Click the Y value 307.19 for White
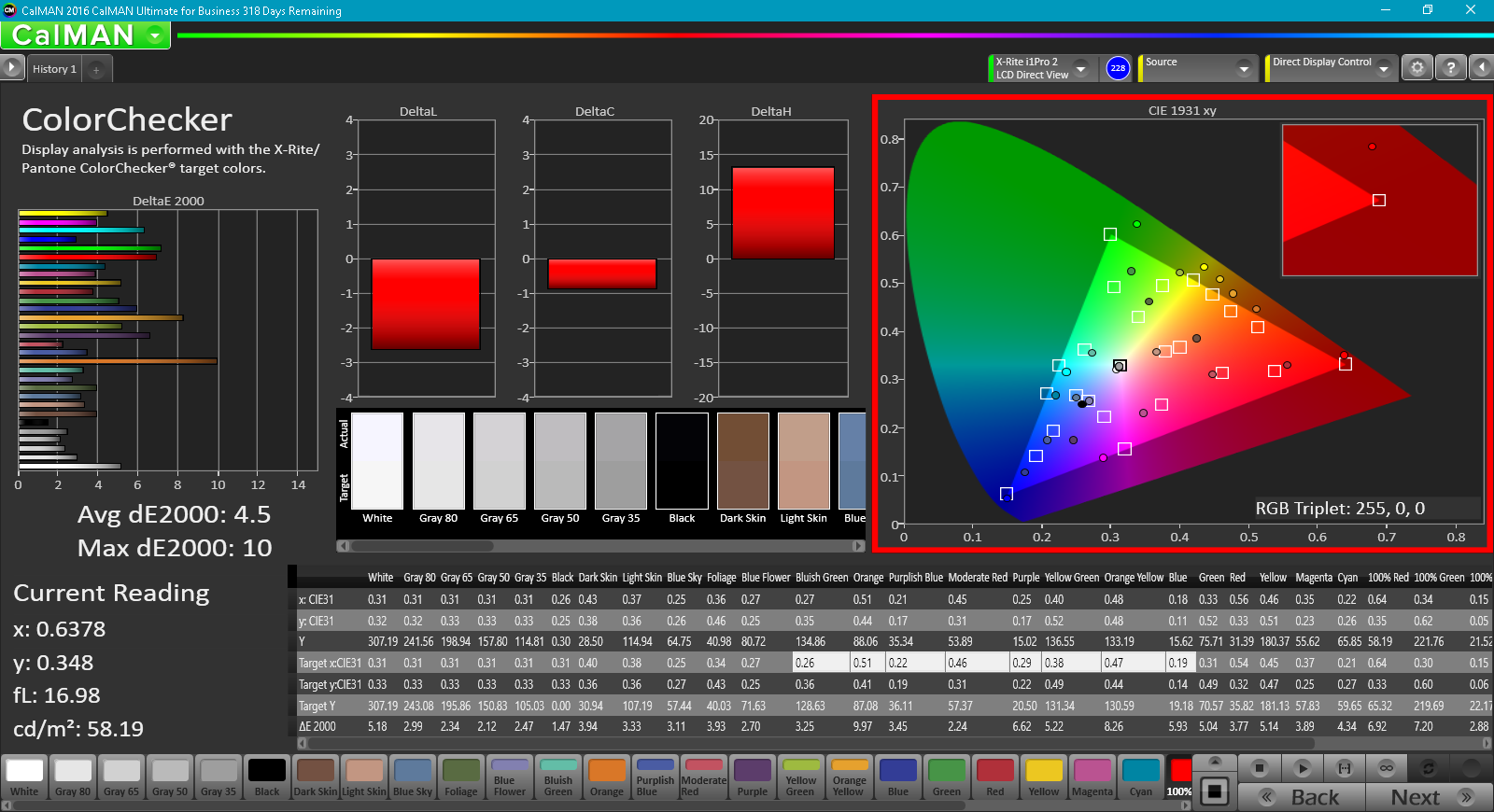The width and height of the screenshot is (1494, 812). (x=383, y=642)
